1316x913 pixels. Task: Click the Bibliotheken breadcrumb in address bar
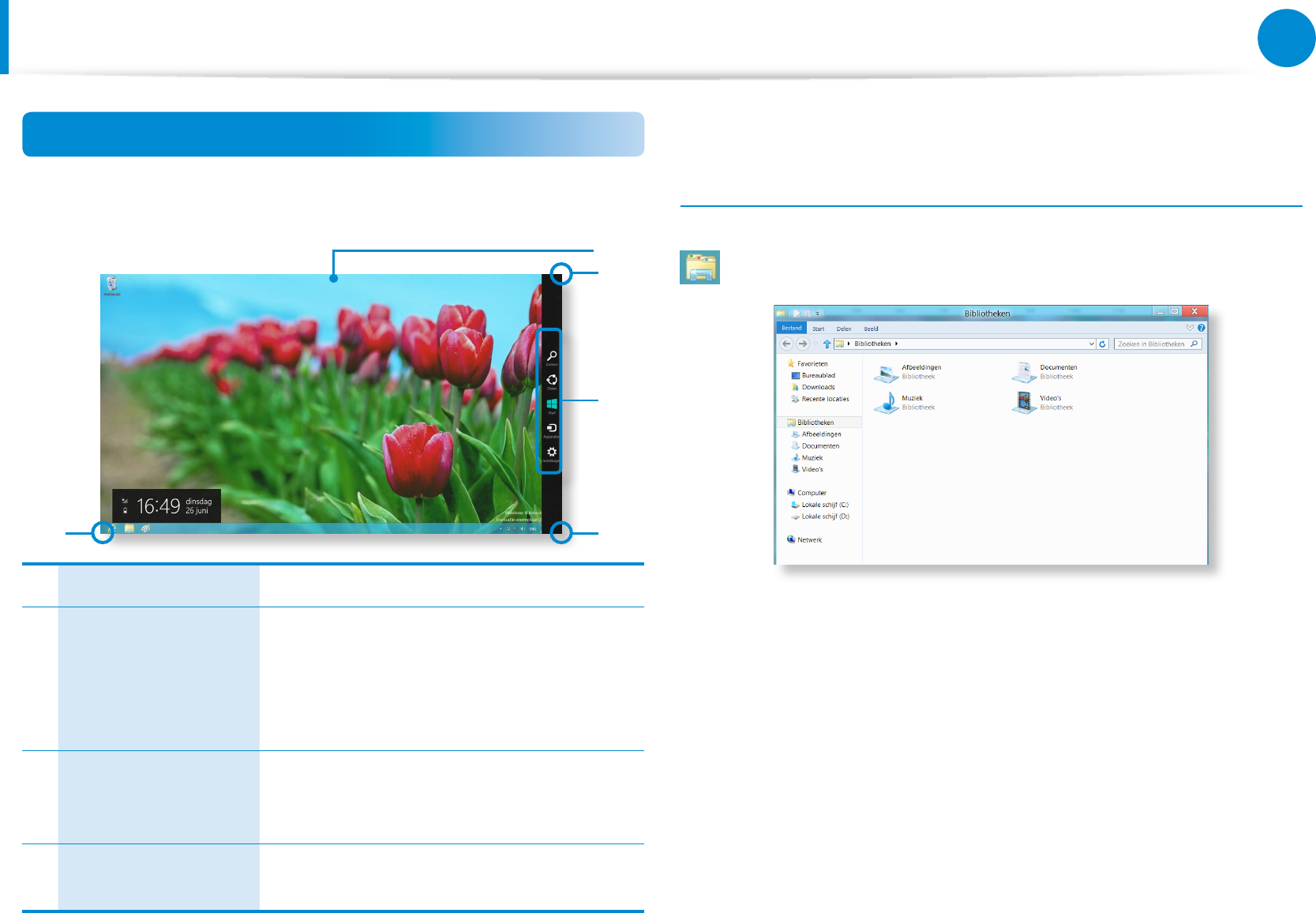tap(872, 344)
